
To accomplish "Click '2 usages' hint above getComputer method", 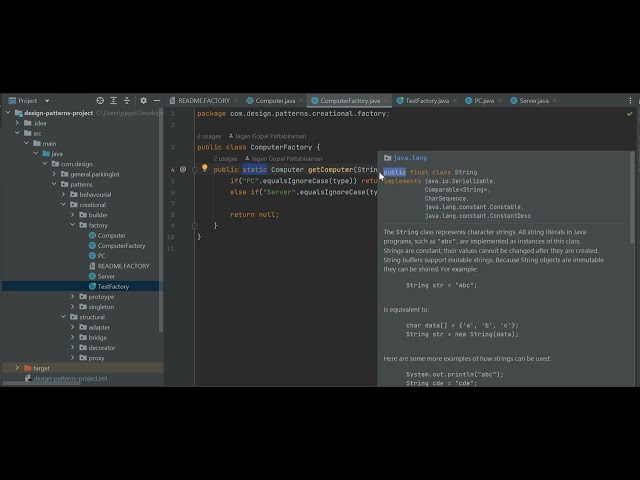I will click(x=225, y=158).
